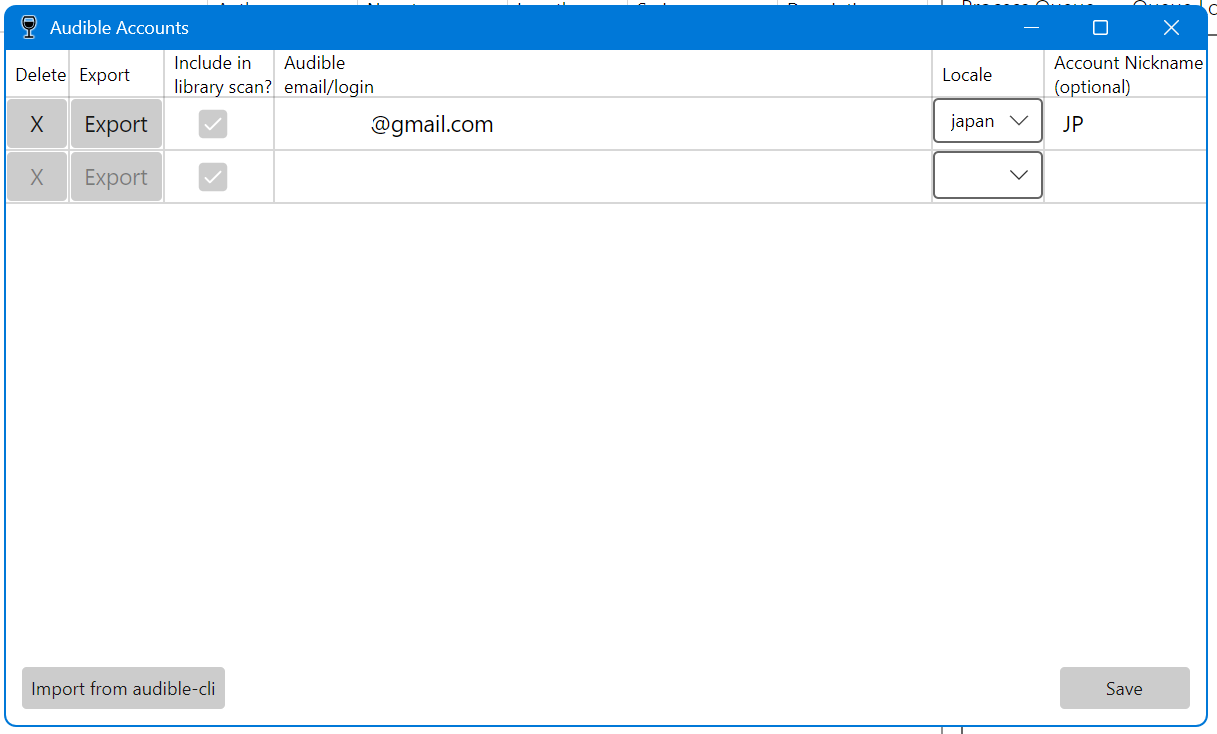This screenshot has height=734, width=1217.
Task: Click the JP account nickname field
Action: click(x=1125, y=124)
